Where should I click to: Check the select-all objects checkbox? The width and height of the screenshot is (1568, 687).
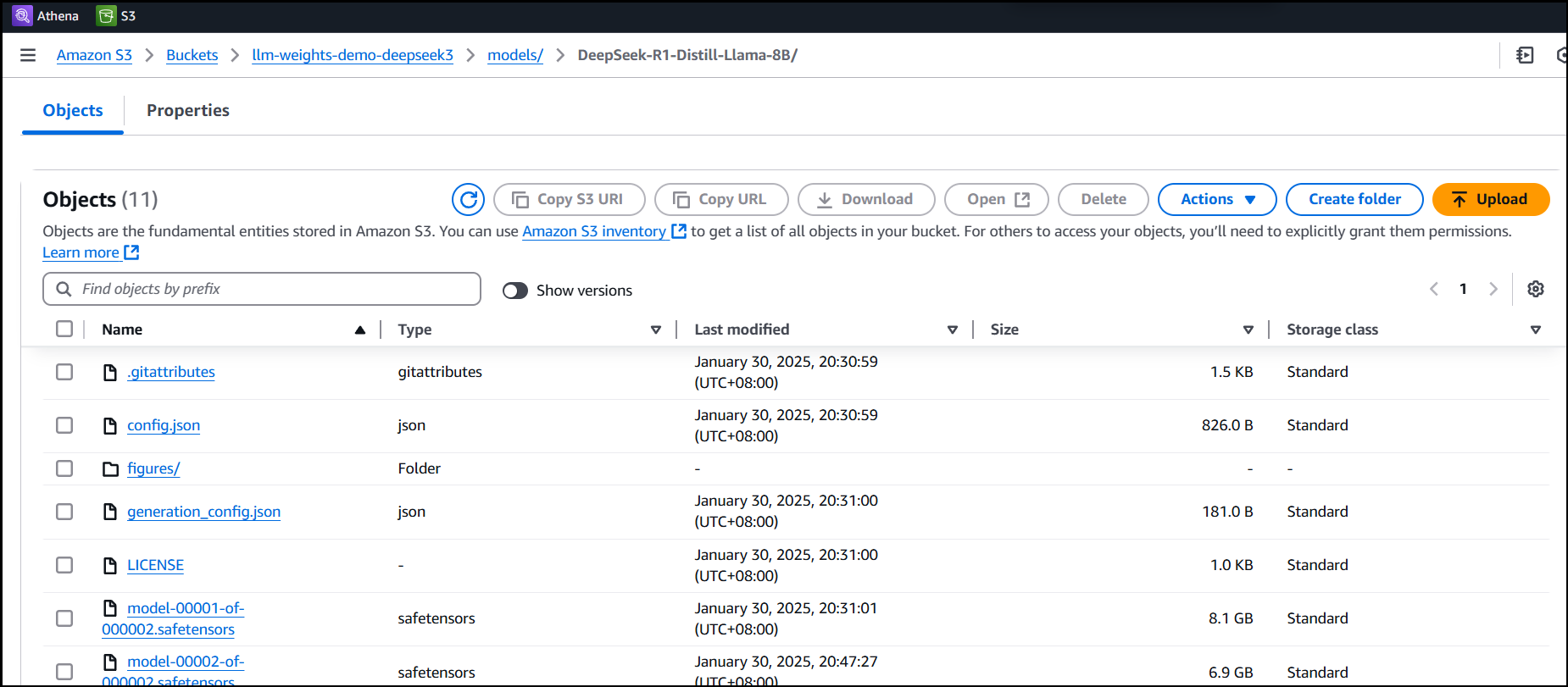point(64,329)
